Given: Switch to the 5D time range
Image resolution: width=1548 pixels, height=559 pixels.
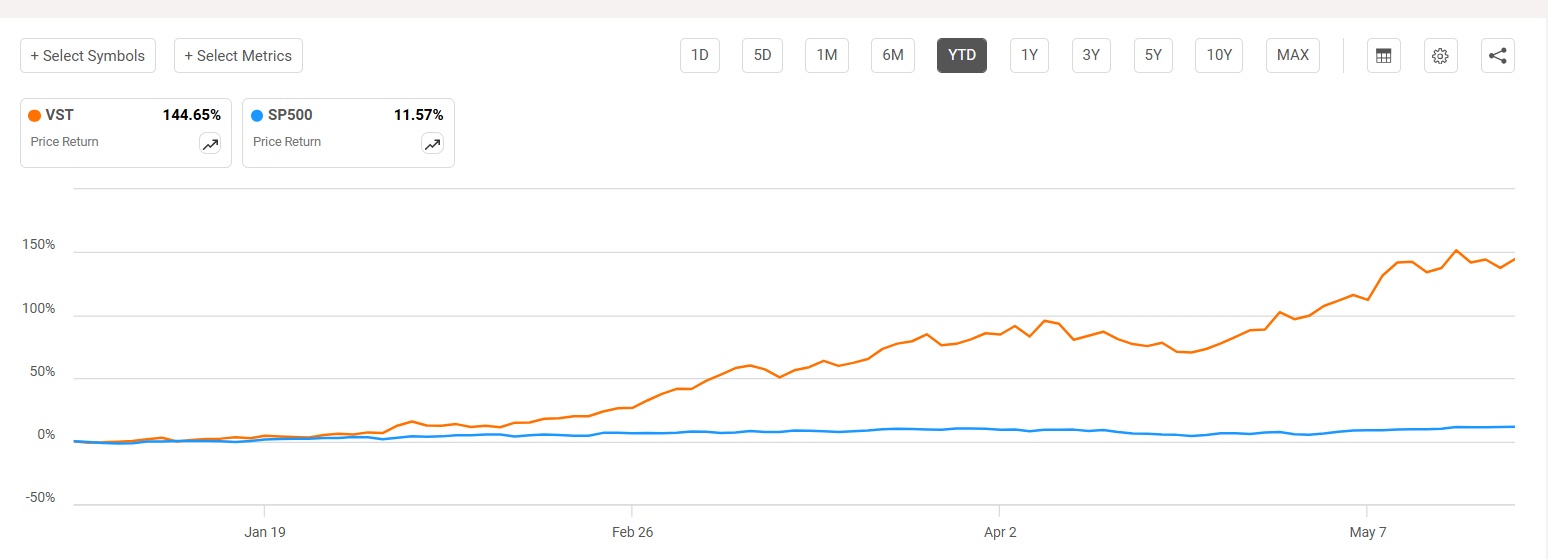Looking at the screenshot, I should [762, 56].
